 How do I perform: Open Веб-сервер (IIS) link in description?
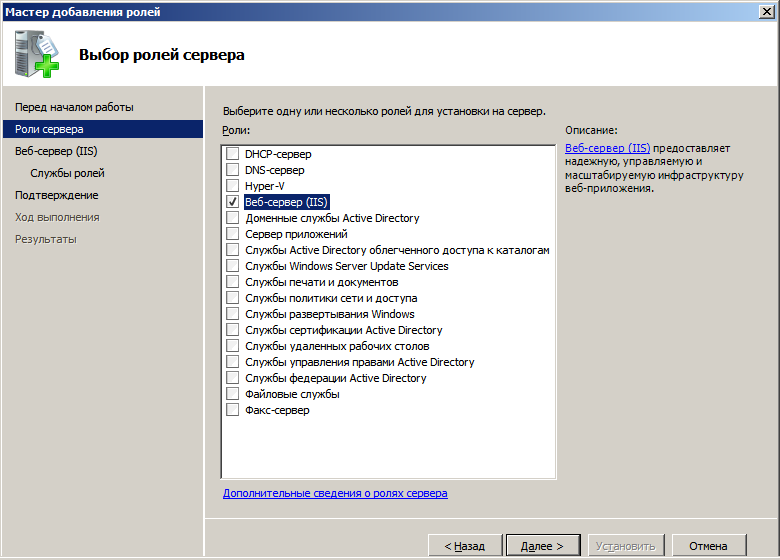607,148
